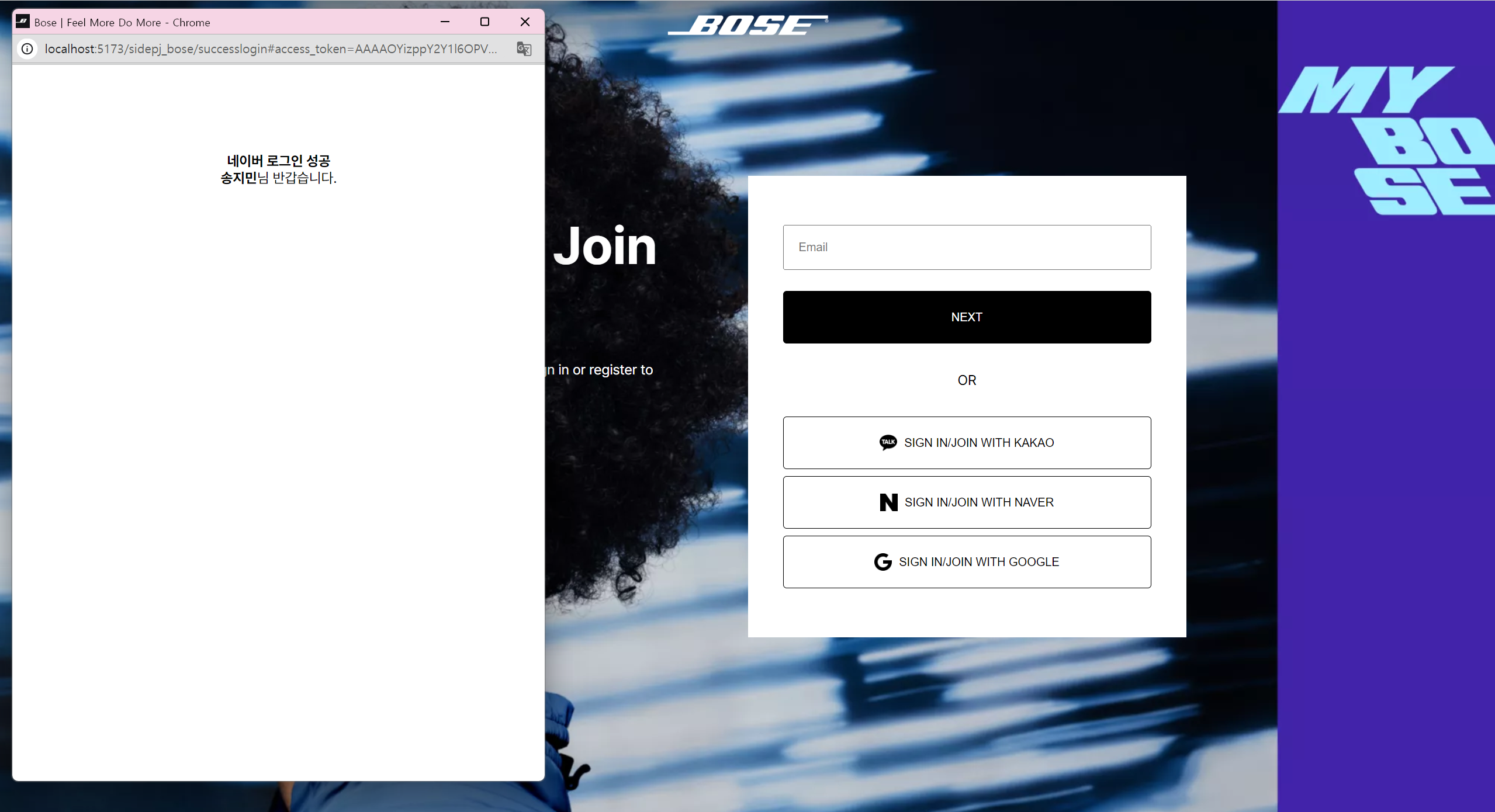Select SIGN IN/JOIN WITH NAVER text
Image resolution: width=1495 pixels, height=812 pixels.
[979, 502]
